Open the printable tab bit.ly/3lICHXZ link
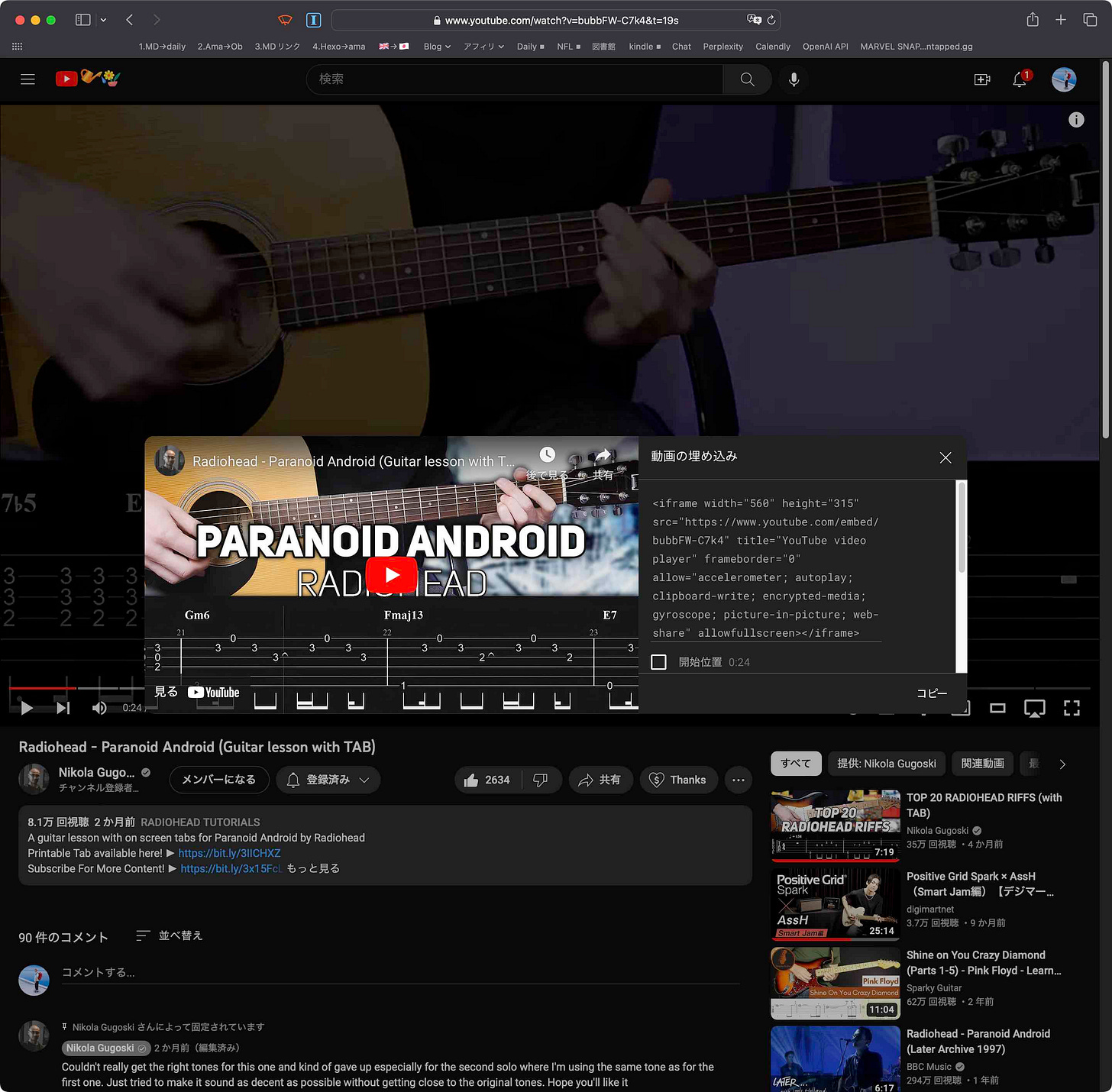 tap(229, 853)
